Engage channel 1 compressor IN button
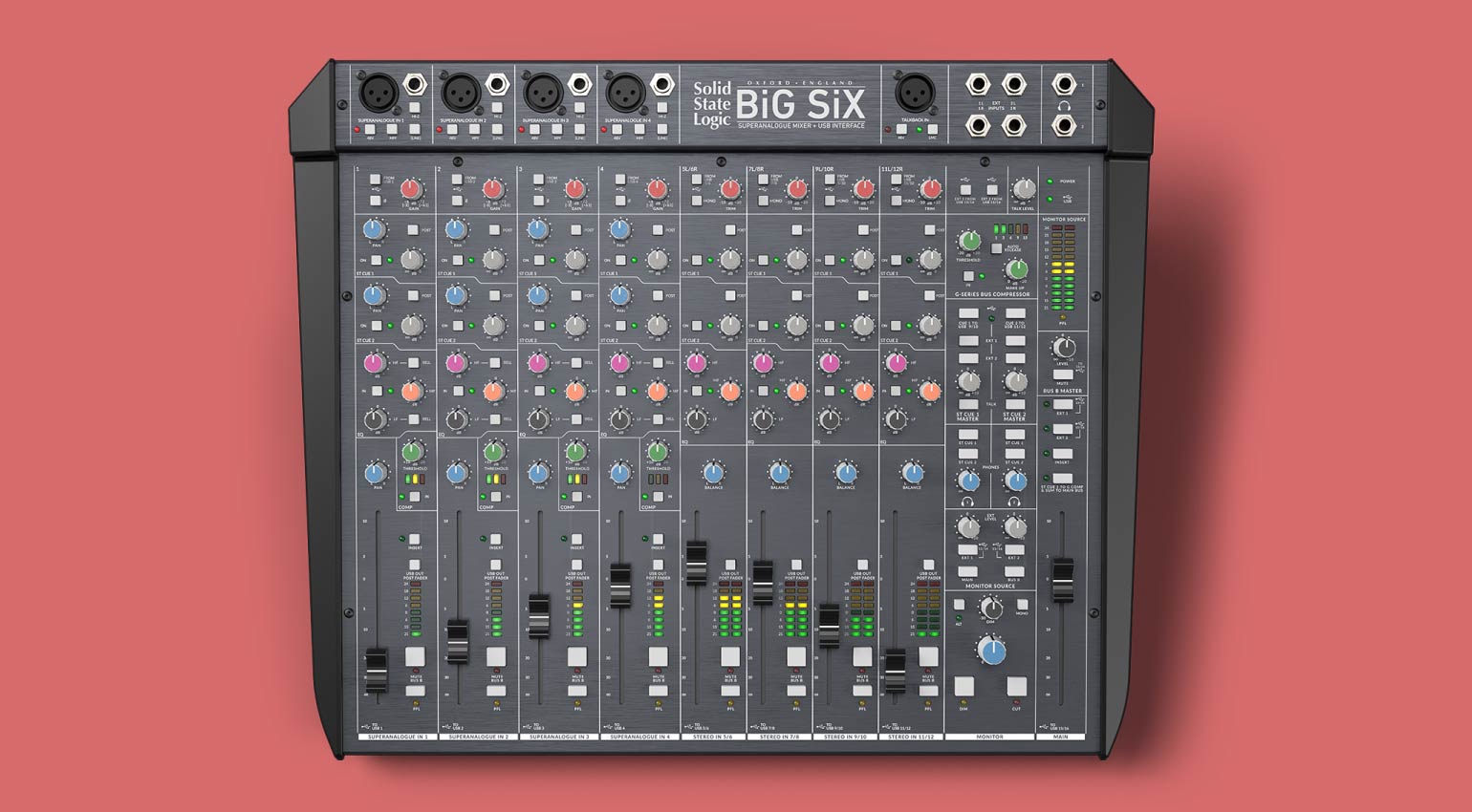Image resolution: width=1472 pixels, height=812 pixels. click(x=415, y=497)
